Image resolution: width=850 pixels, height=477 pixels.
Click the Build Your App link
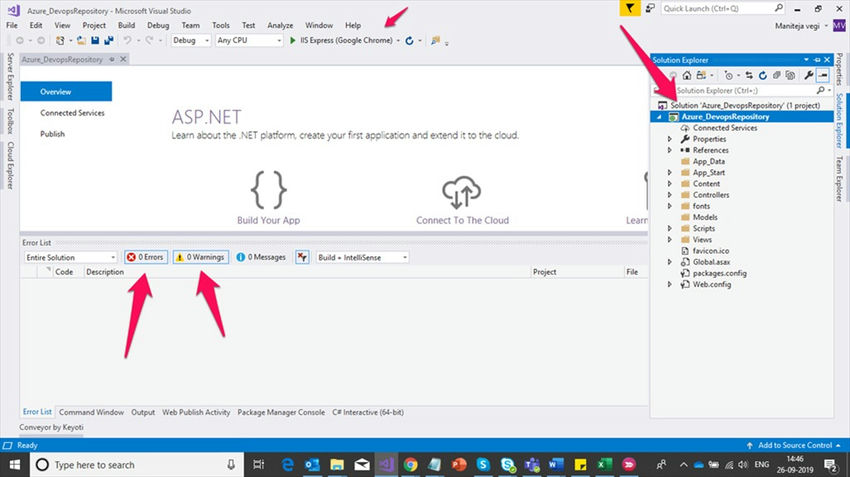coord(268,221)
